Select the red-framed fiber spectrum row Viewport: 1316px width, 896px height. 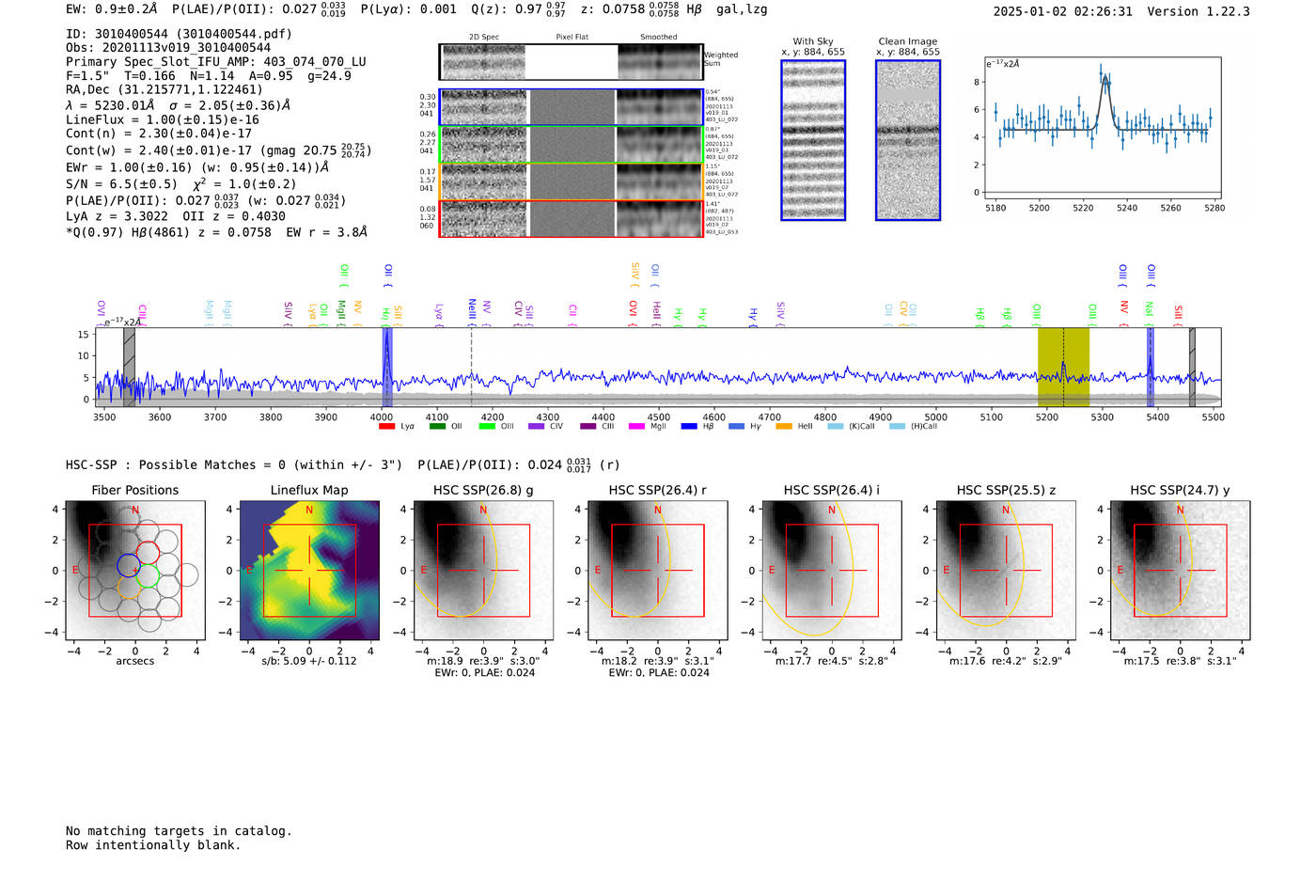572,218
